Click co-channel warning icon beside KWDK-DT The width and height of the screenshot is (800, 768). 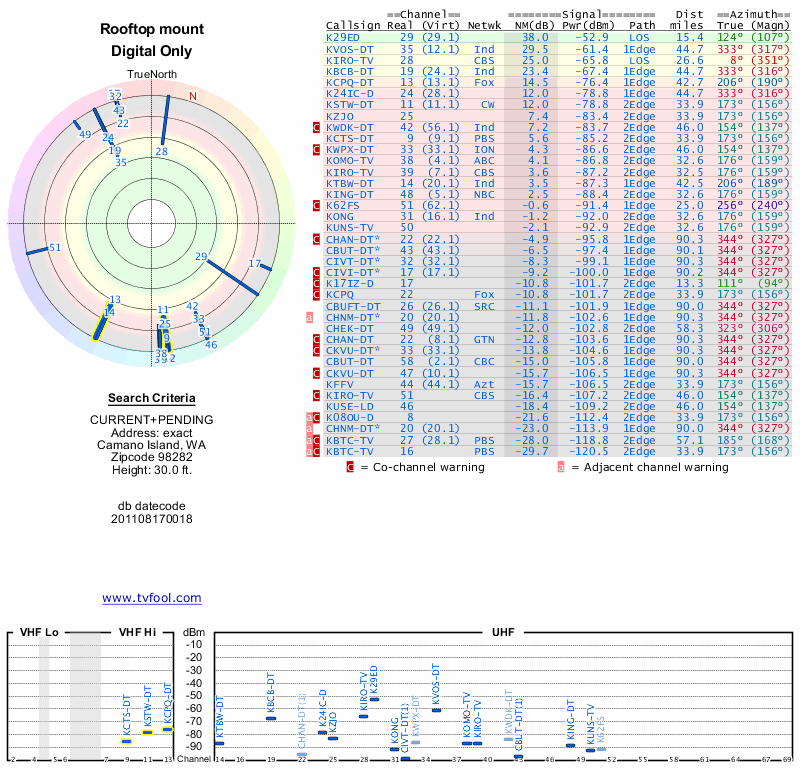tap(317, 128)
